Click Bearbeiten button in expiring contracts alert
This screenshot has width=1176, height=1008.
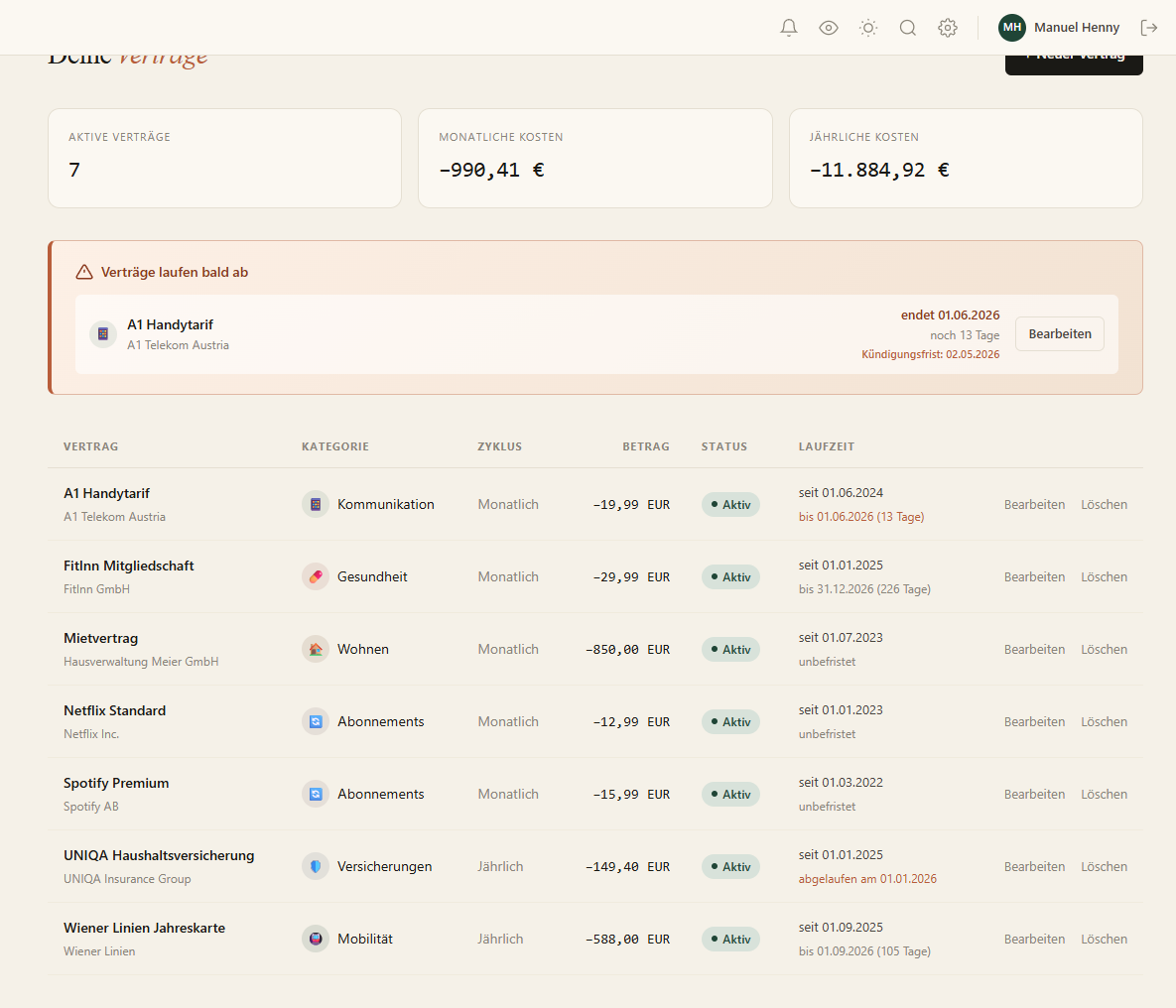1059,333
